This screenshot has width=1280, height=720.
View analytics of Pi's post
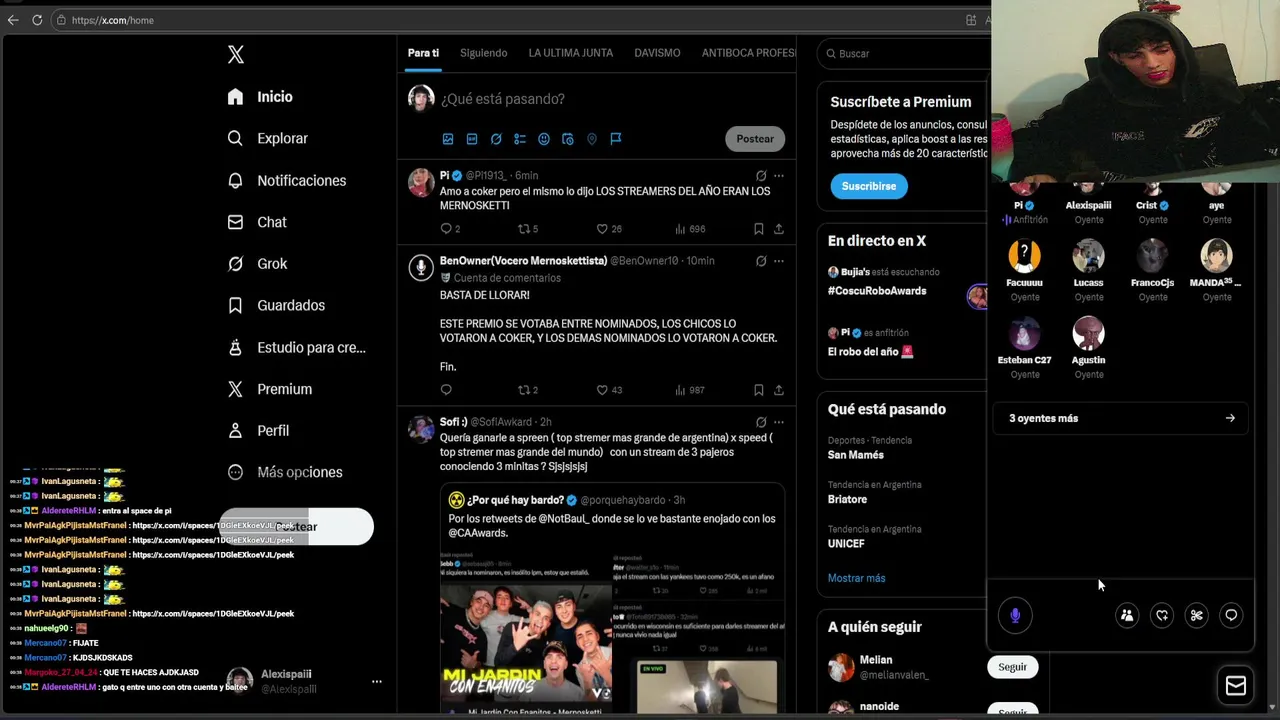click(690, 229)
